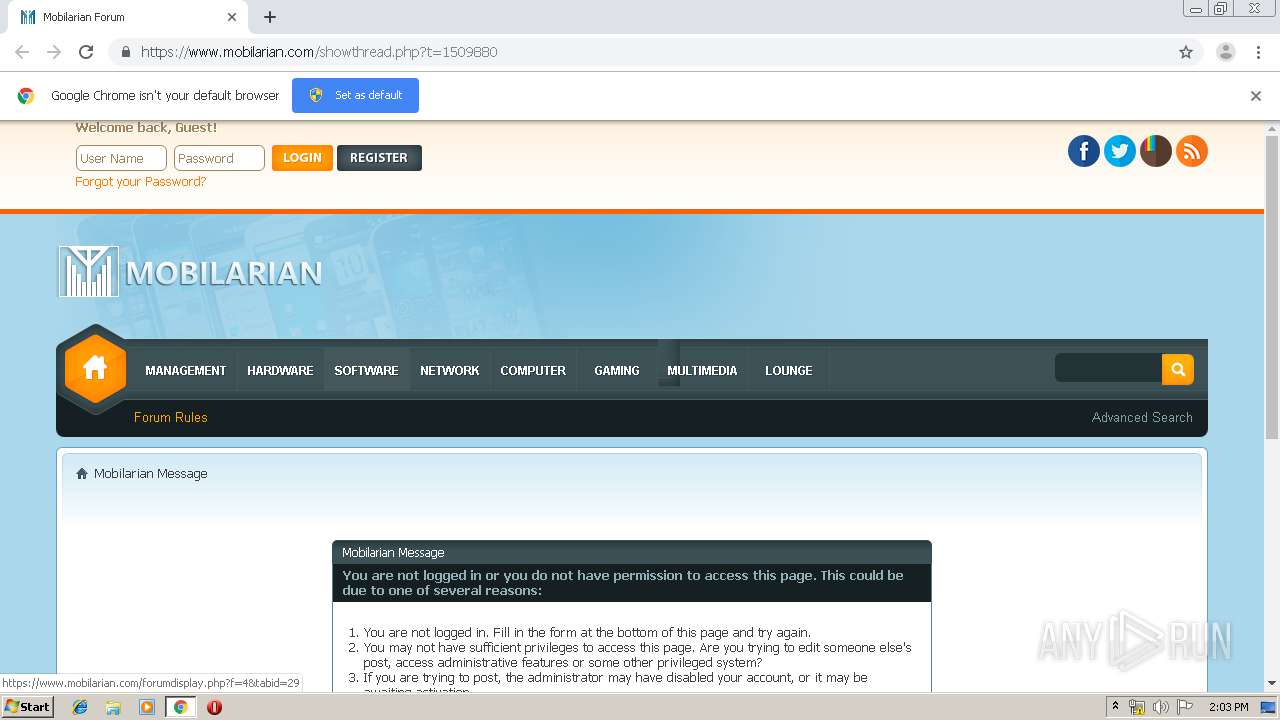This screenshot has height=720, width=1280.
Task: Click Chrome icon in taskbar
Action: click(181, 707)
